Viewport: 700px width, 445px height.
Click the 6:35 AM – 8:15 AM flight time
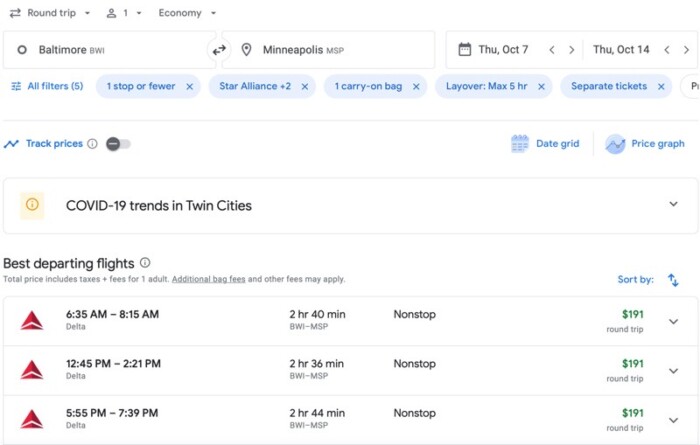[x=112, y=314]
